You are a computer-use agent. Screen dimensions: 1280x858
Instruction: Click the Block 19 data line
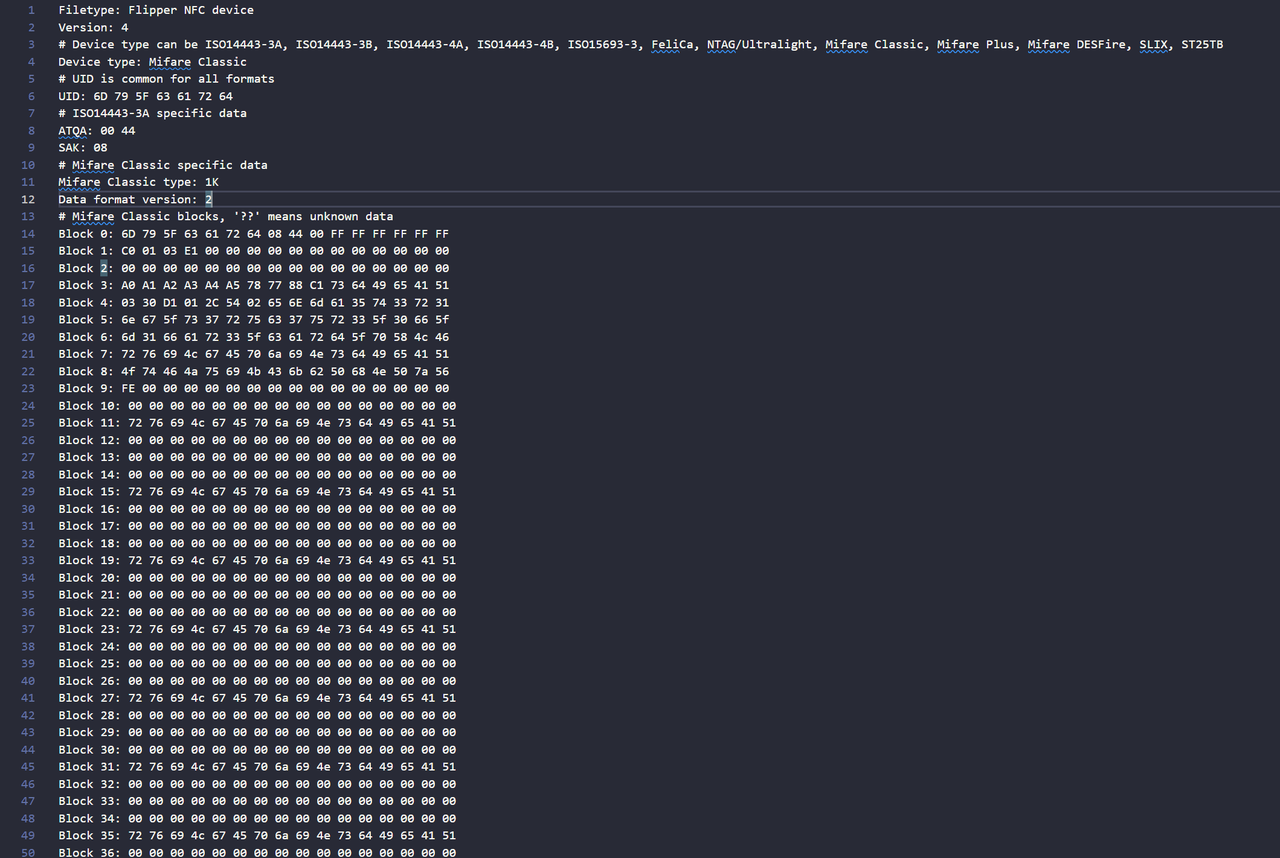(x=257, y=560)
